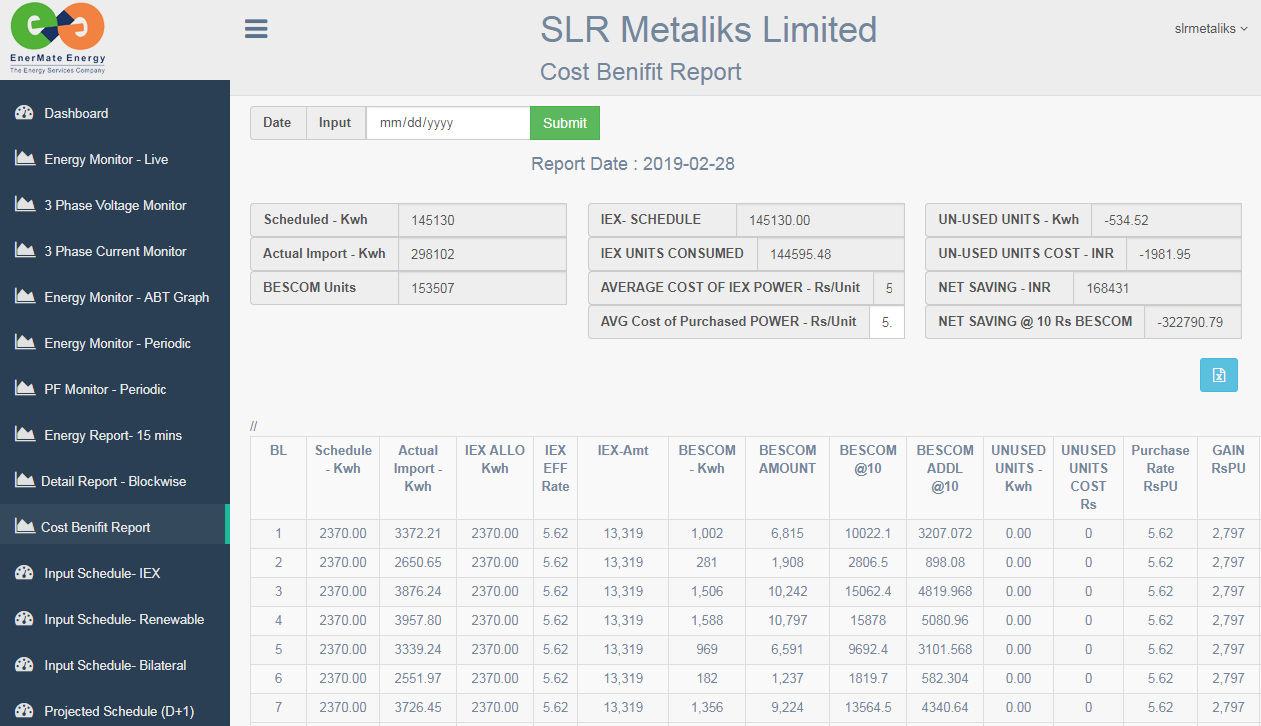Click the Input Schedule- IEX gauge icon
This screenshot has width=1261, height=726.
tap(25, 573)
